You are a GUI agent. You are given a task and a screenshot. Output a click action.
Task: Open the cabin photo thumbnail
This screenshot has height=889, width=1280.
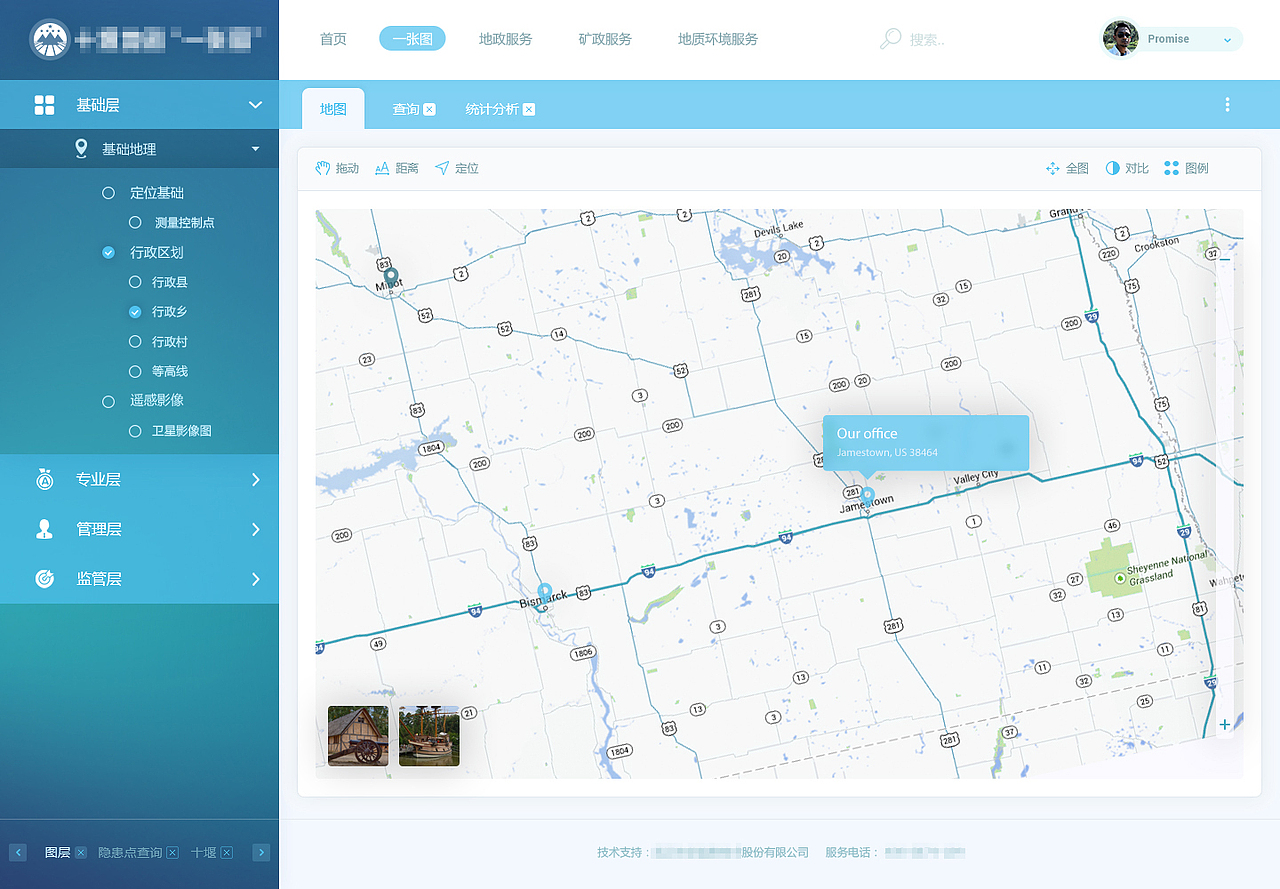coord(358,736)
